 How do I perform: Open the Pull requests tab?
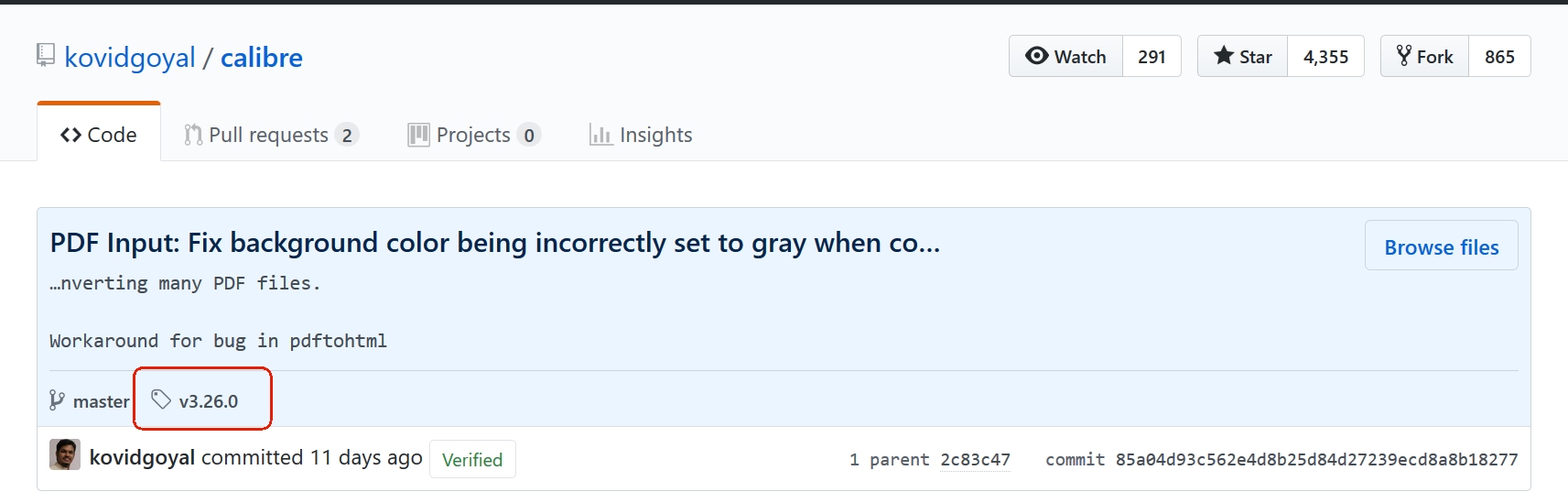(x=270, y=135)
